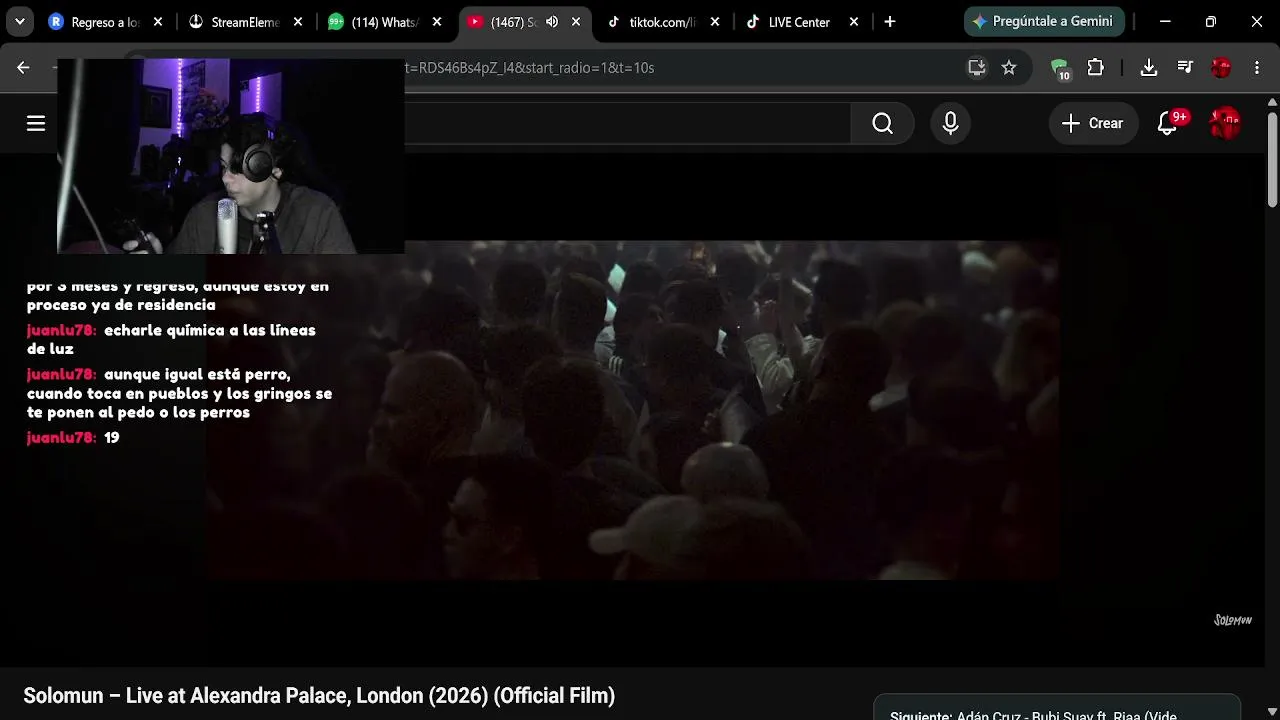Click the vertical scrollbar thumb
Screen dimensions: 1280x720
pyautogui.click(x=1272, y=159)
